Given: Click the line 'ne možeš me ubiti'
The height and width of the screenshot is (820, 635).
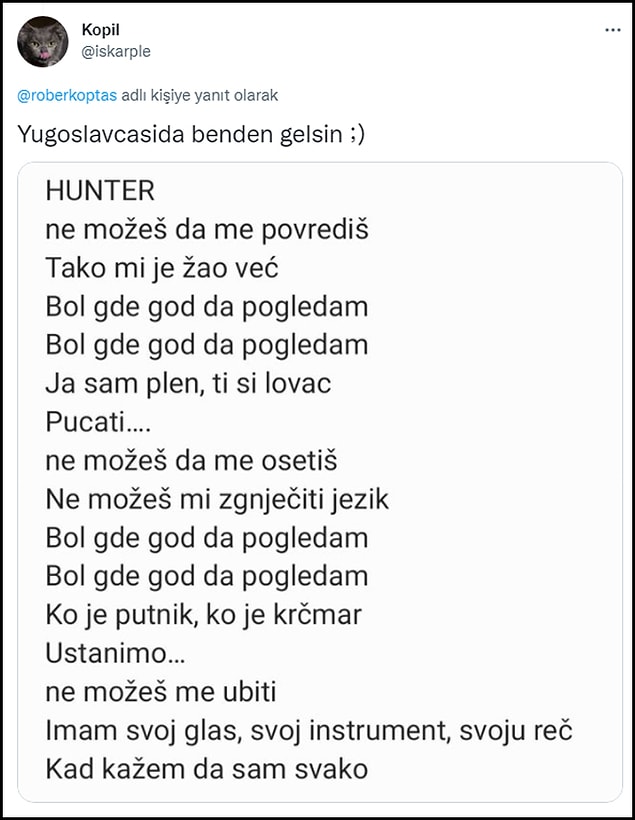Looking at the screenshot, I should [x=161, y=692].
